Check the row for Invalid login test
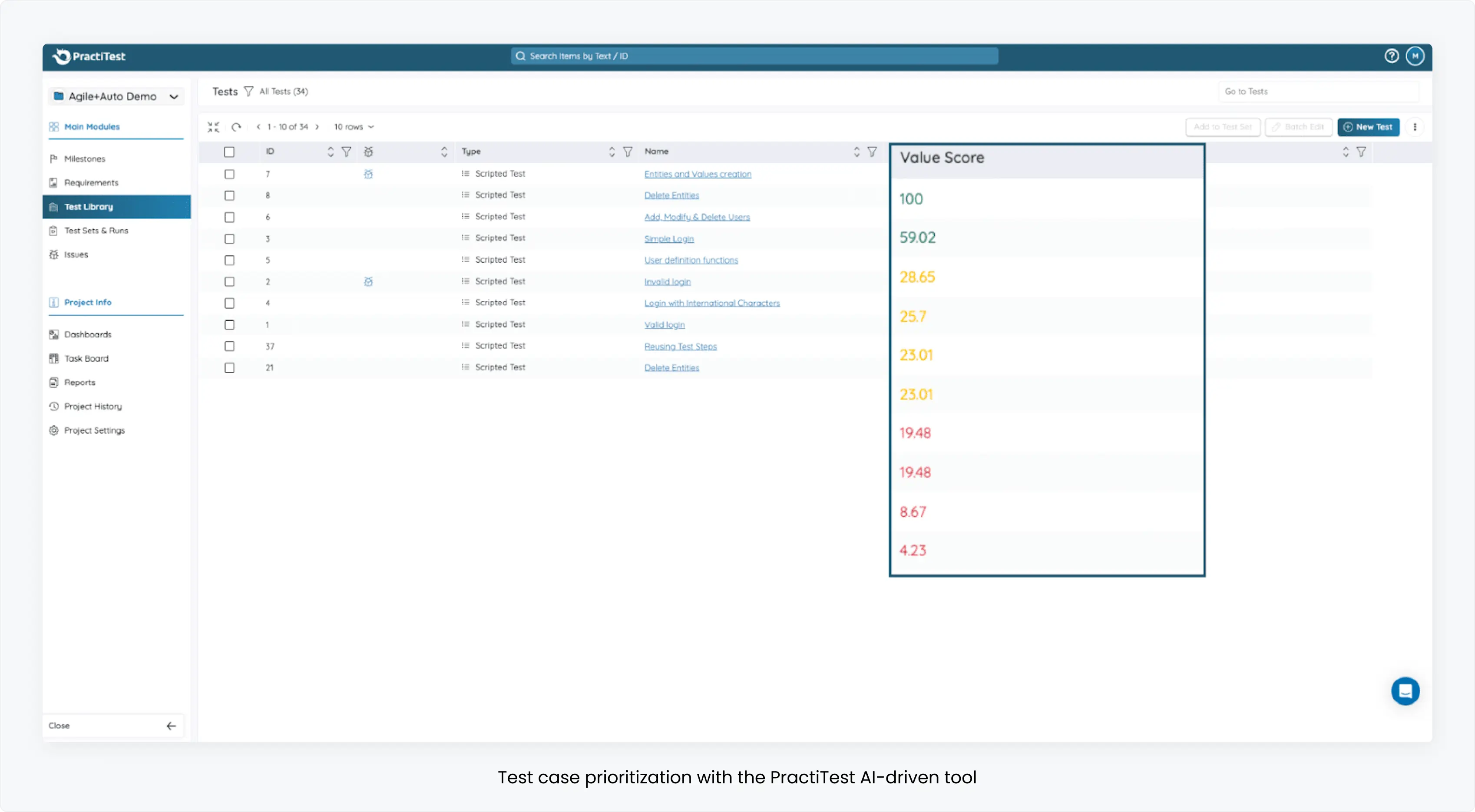The height and width of the screenshot is (812, 1475). pyautogui.click(x=230, y=281)
